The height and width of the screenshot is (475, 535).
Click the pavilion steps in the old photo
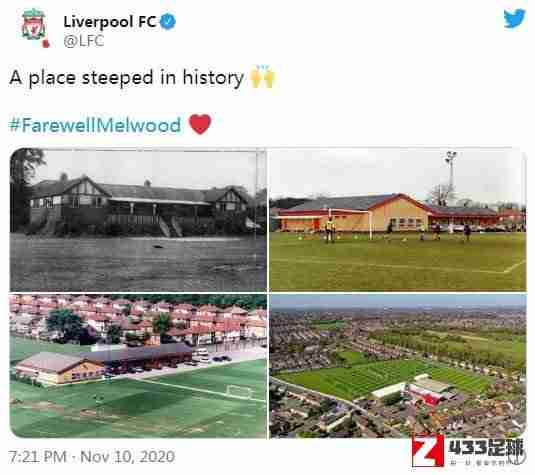(x=171, y=226)
